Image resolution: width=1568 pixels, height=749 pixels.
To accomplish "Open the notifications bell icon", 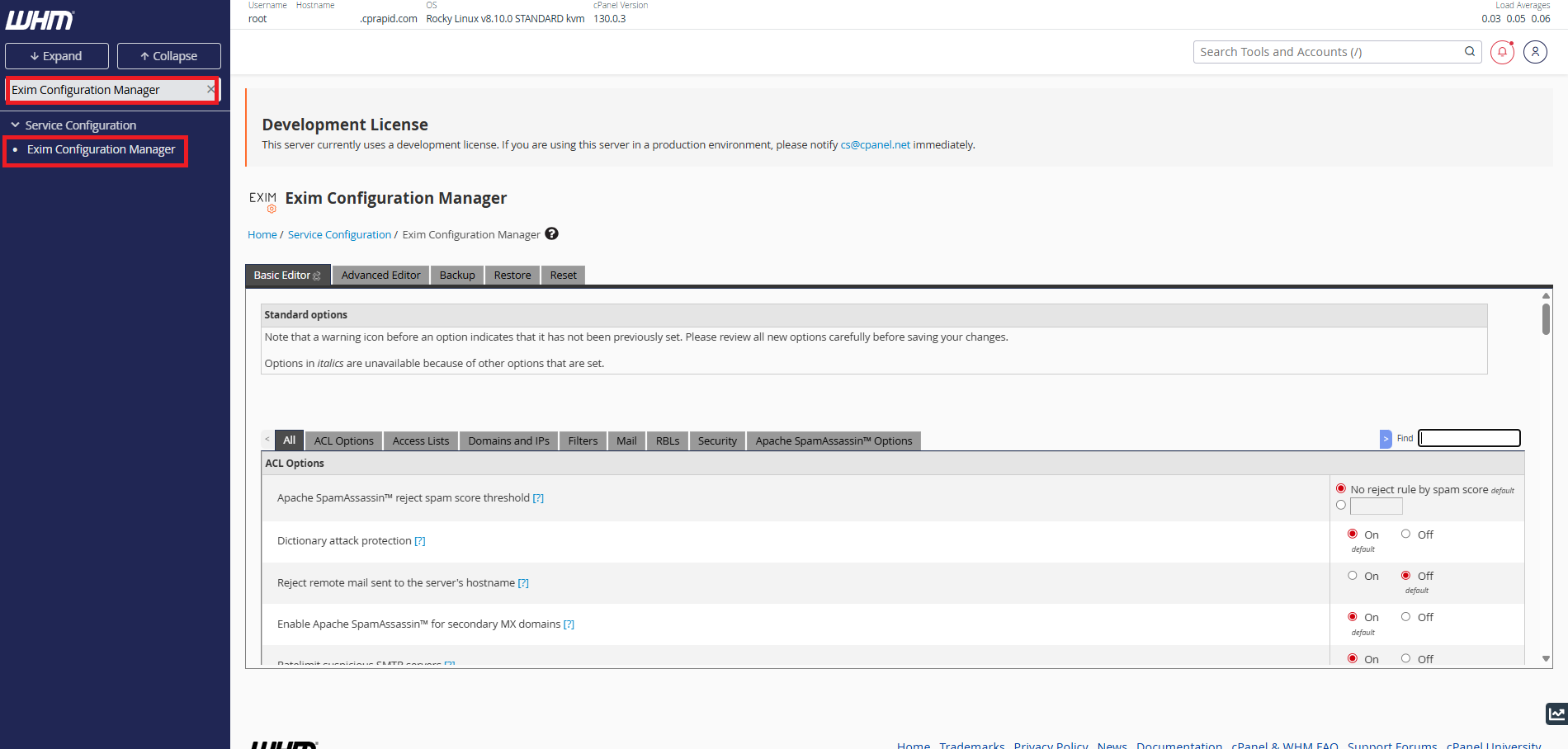I will click(1502, 52).
